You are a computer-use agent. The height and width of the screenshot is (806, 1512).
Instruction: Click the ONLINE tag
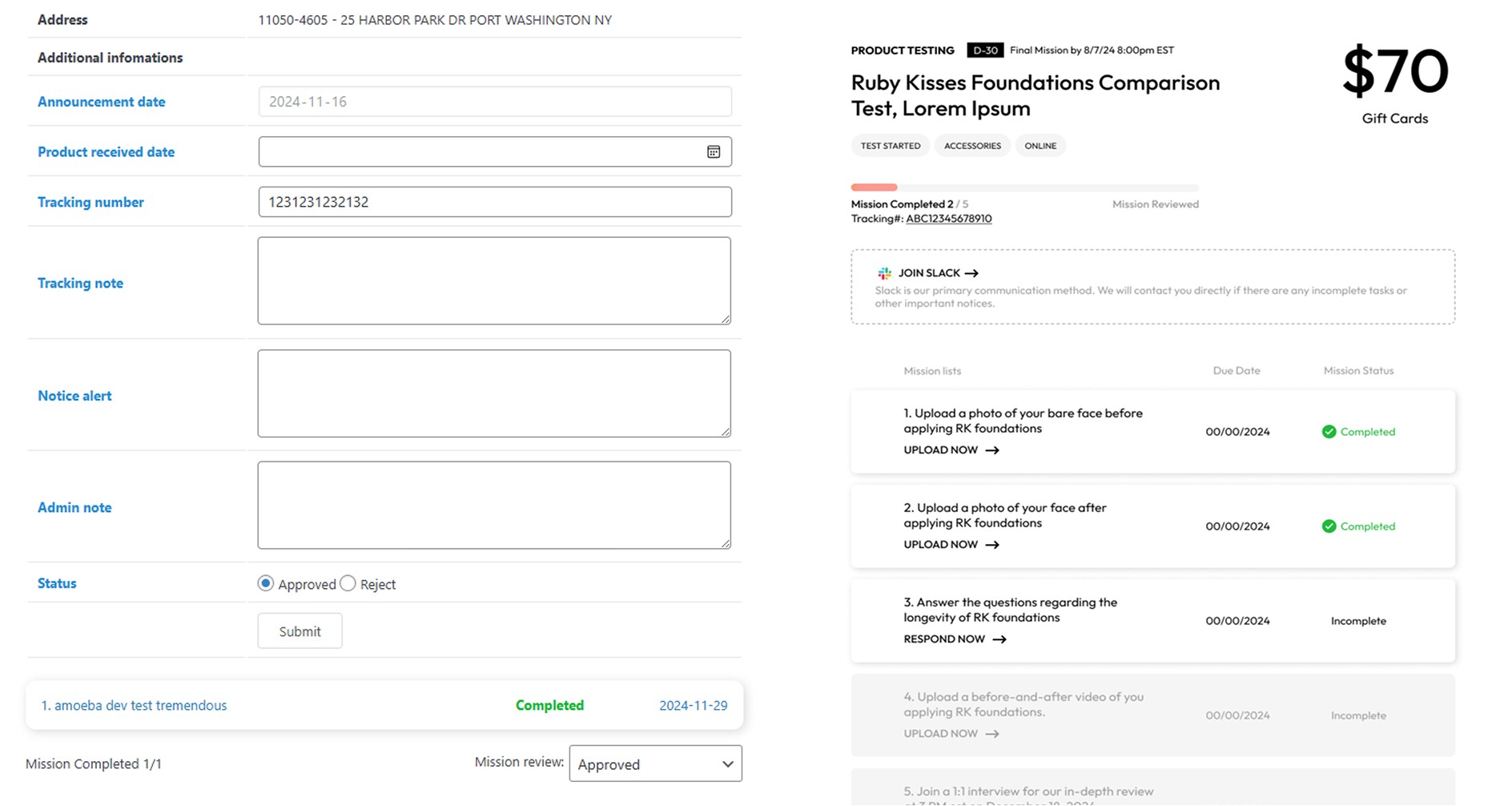click(x=1040, y=146)
